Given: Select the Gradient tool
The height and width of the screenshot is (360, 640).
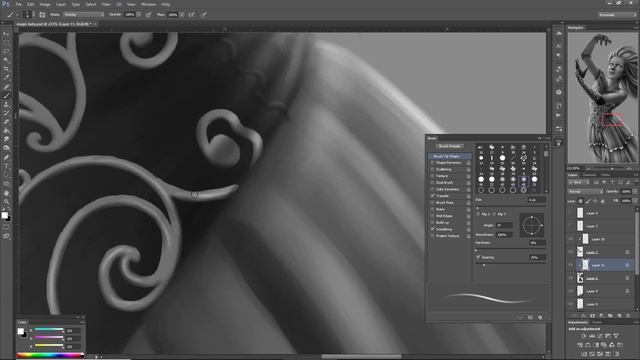Looking at the screenshot, I should (x=6, y=131).
